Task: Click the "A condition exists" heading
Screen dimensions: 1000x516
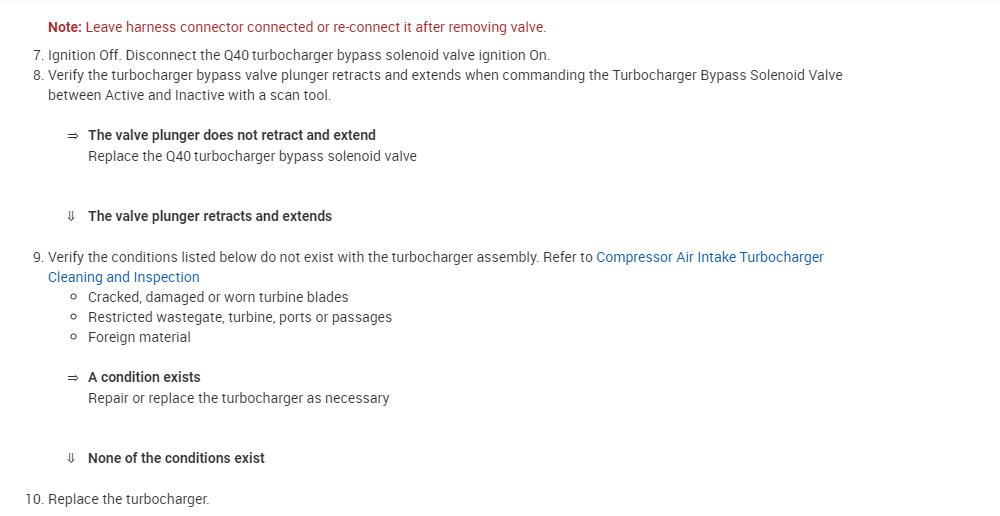Action: 144,377
